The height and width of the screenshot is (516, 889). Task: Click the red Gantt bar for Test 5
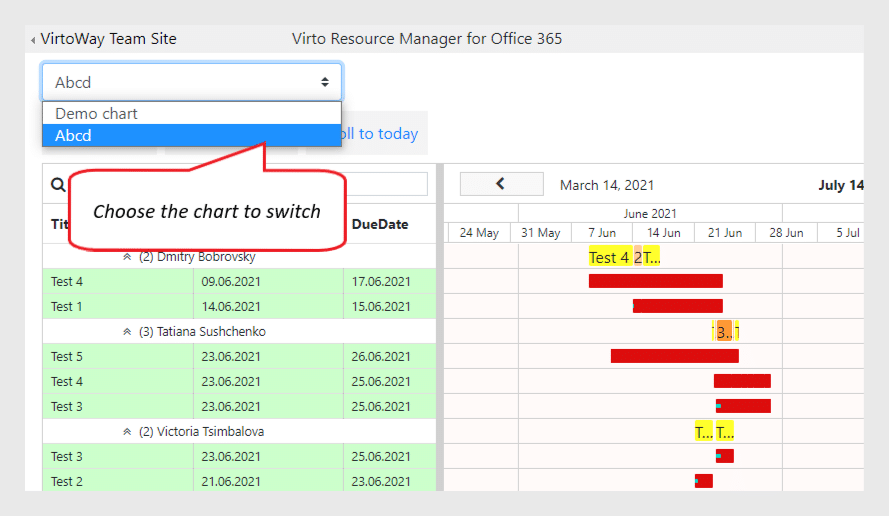click(x=675, y=356)
